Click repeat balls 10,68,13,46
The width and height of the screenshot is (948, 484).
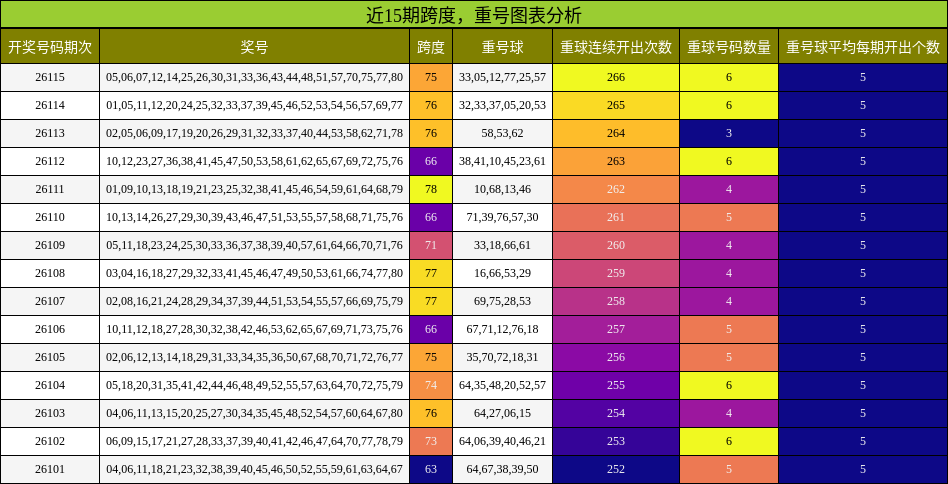click(x=502, y=189)
